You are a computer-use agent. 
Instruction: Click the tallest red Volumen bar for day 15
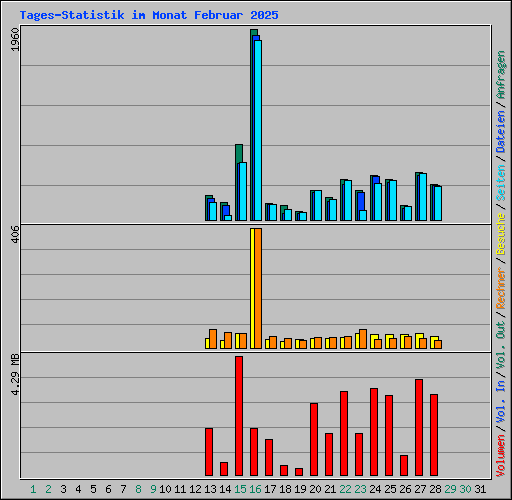click(239, 416)
